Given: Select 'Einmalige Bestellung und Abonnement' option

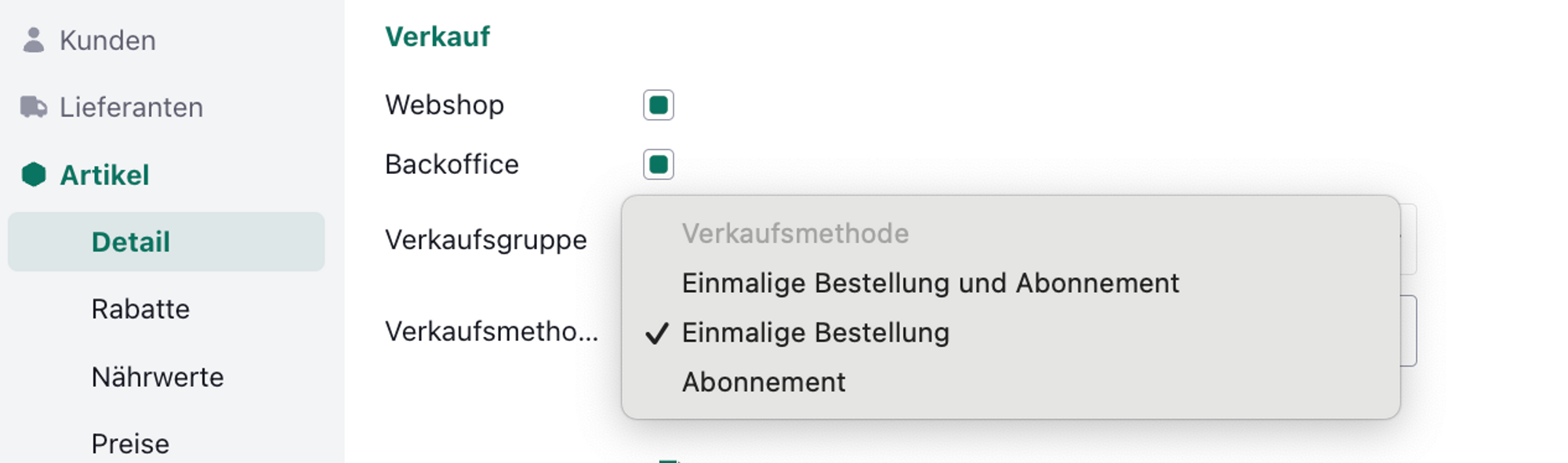Looking at the screenshot, I should pyautogui.click(x=930, y=283).
